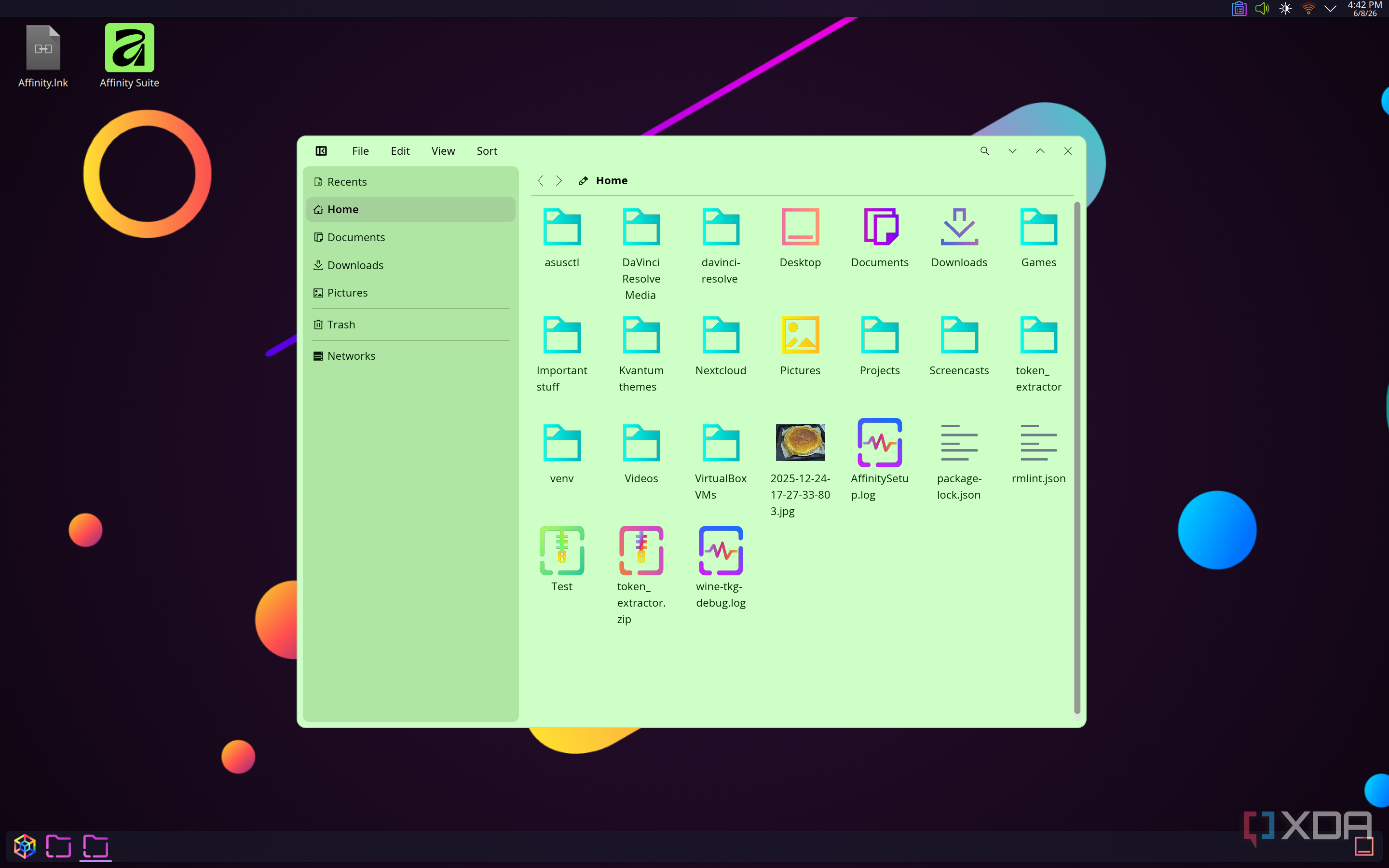Image resolution: width=1389 pixels, height=868 pixels.
Task: Open the Screencasts folder
Action: click(x=958, y=346)
